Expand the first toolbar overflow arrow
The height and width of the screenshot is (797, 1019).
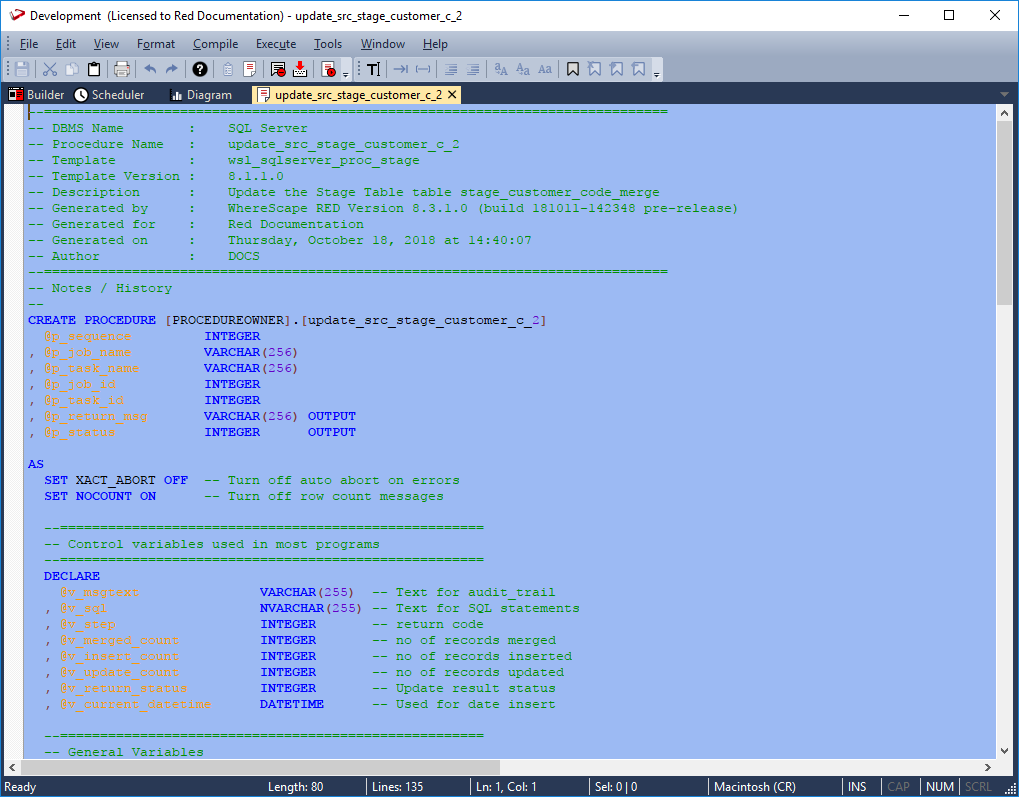pos(346,72)
